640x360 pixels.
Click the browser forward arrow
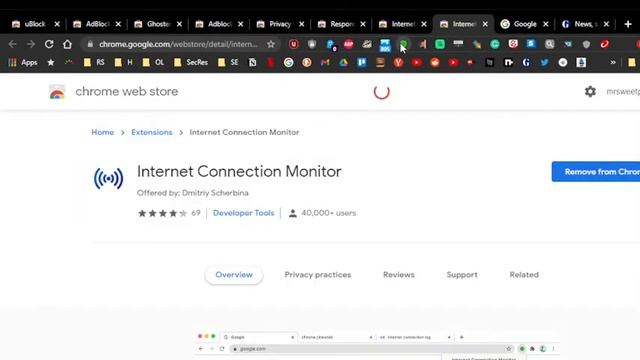(31, 44)
